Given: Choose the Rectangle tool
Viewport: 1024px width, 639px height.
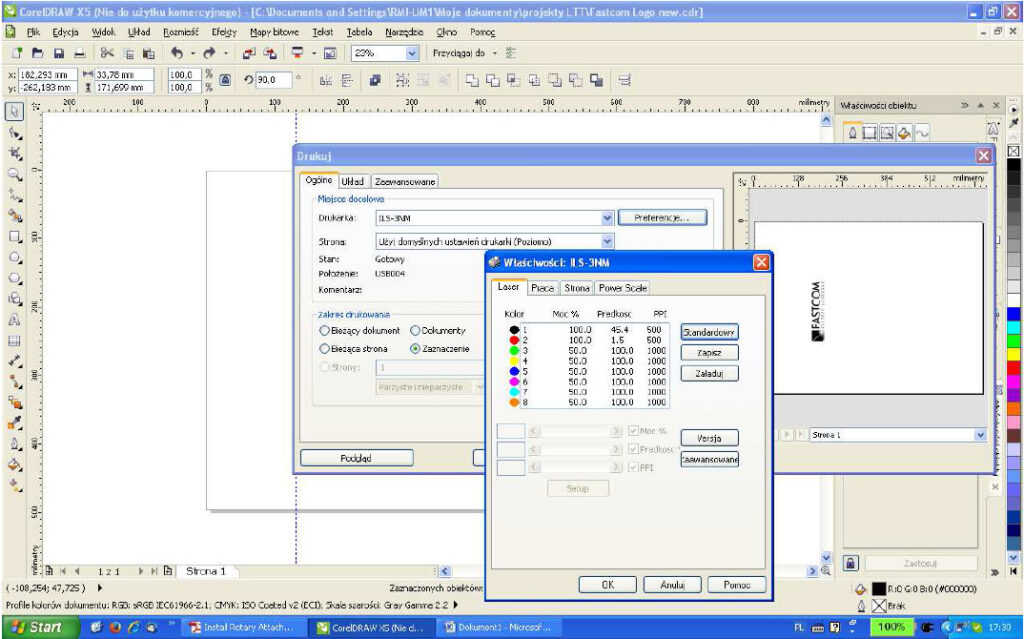Looking at the screenshot, I should point(15,237).
